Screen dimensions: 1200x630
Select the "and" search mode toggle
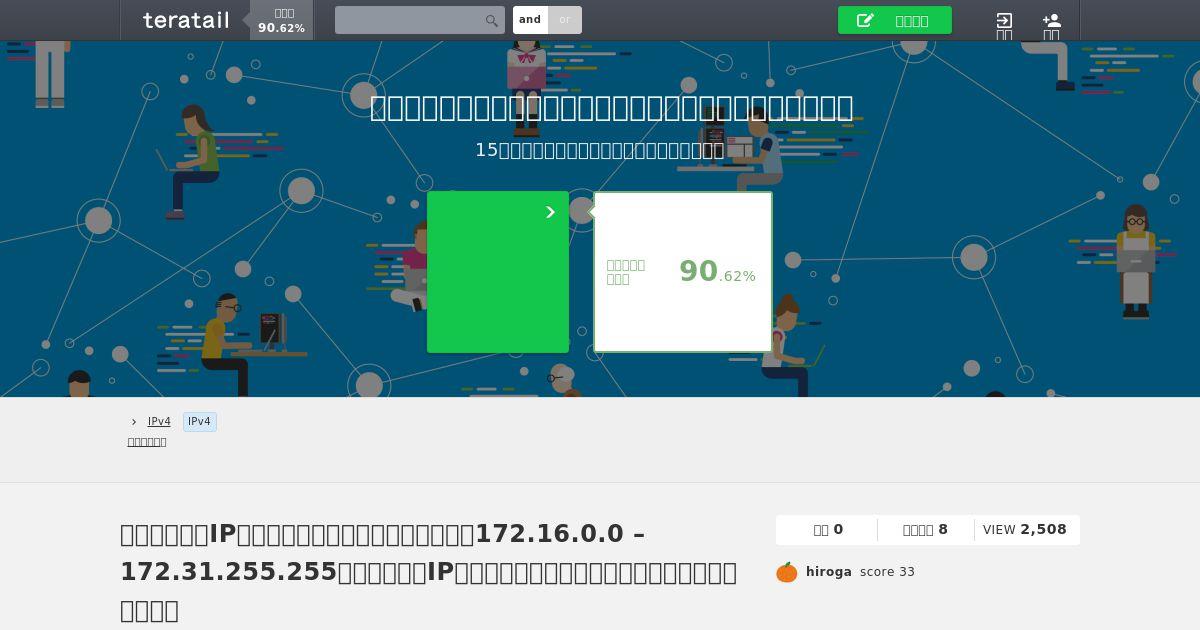(530, 20)
